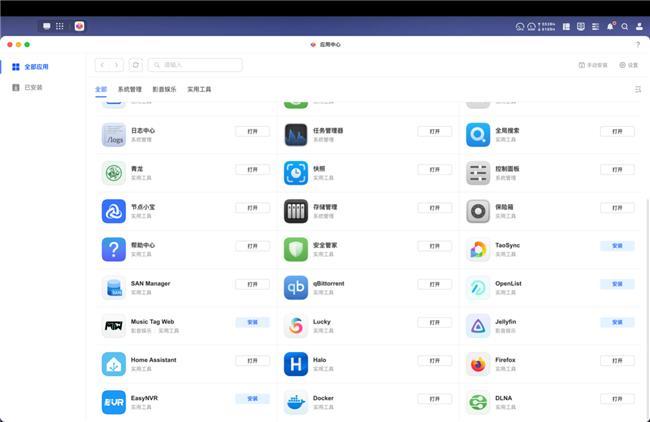Click 安装 for TaoSync

pos(617,246)
